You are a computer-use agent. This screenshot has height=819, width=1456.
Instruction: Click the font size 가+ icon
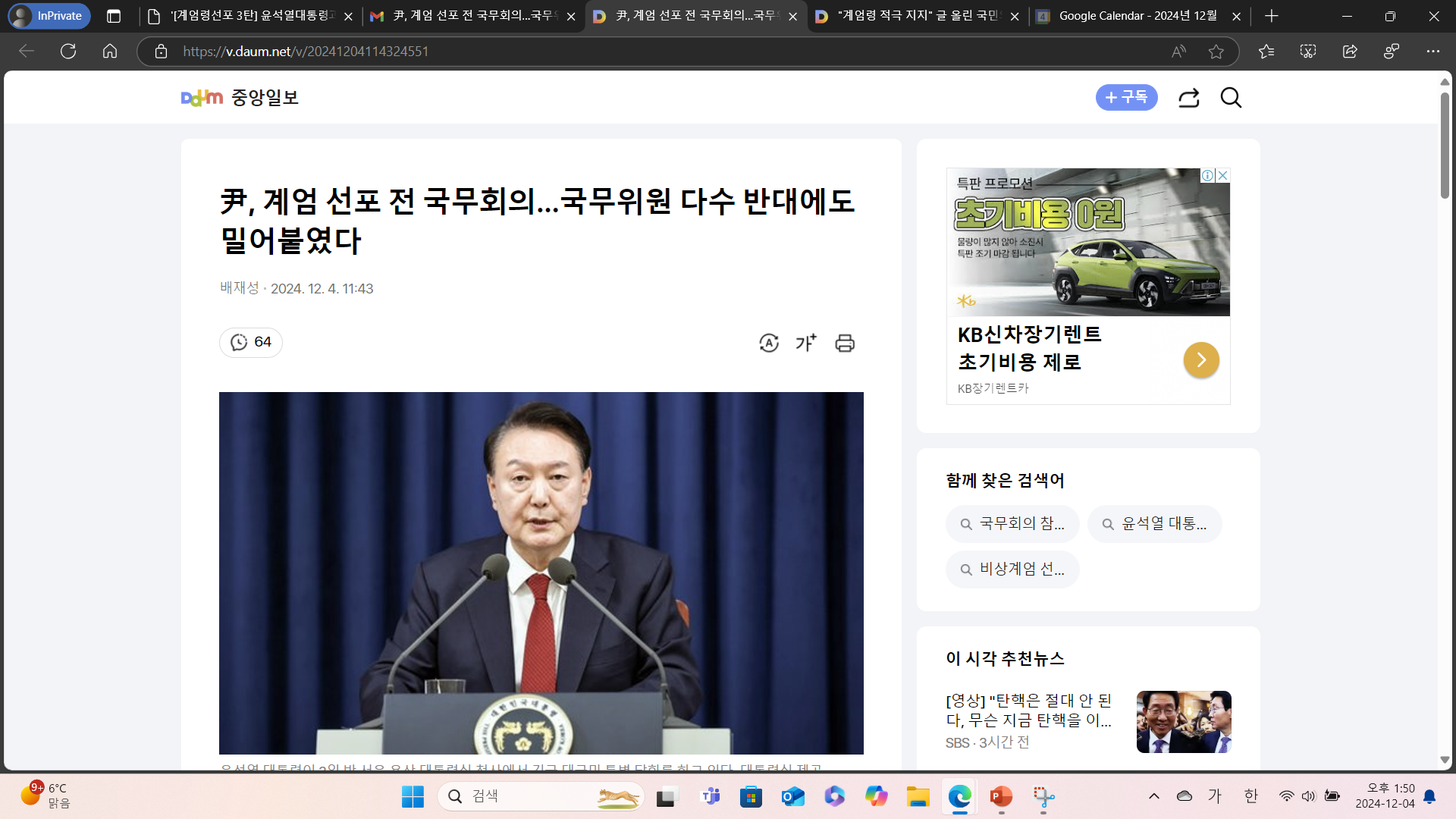(x=806, y=343)
